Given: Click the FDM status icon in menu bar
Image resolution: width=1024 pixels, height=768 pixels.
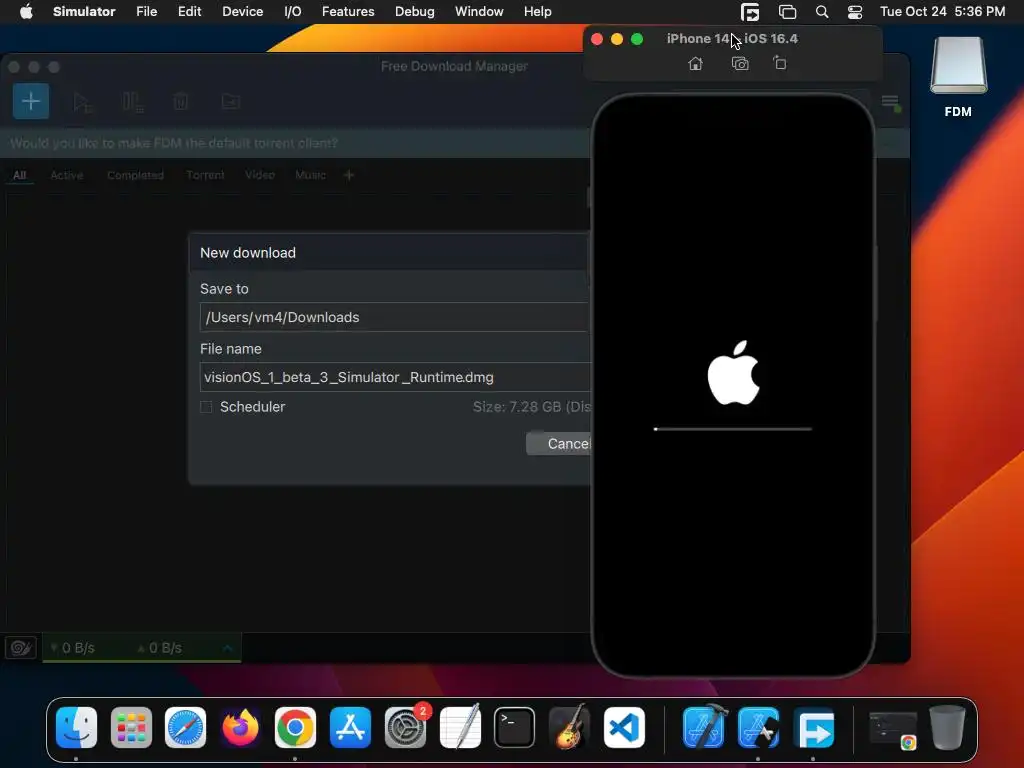Looking at the screenshot, I should pos(750,12).
